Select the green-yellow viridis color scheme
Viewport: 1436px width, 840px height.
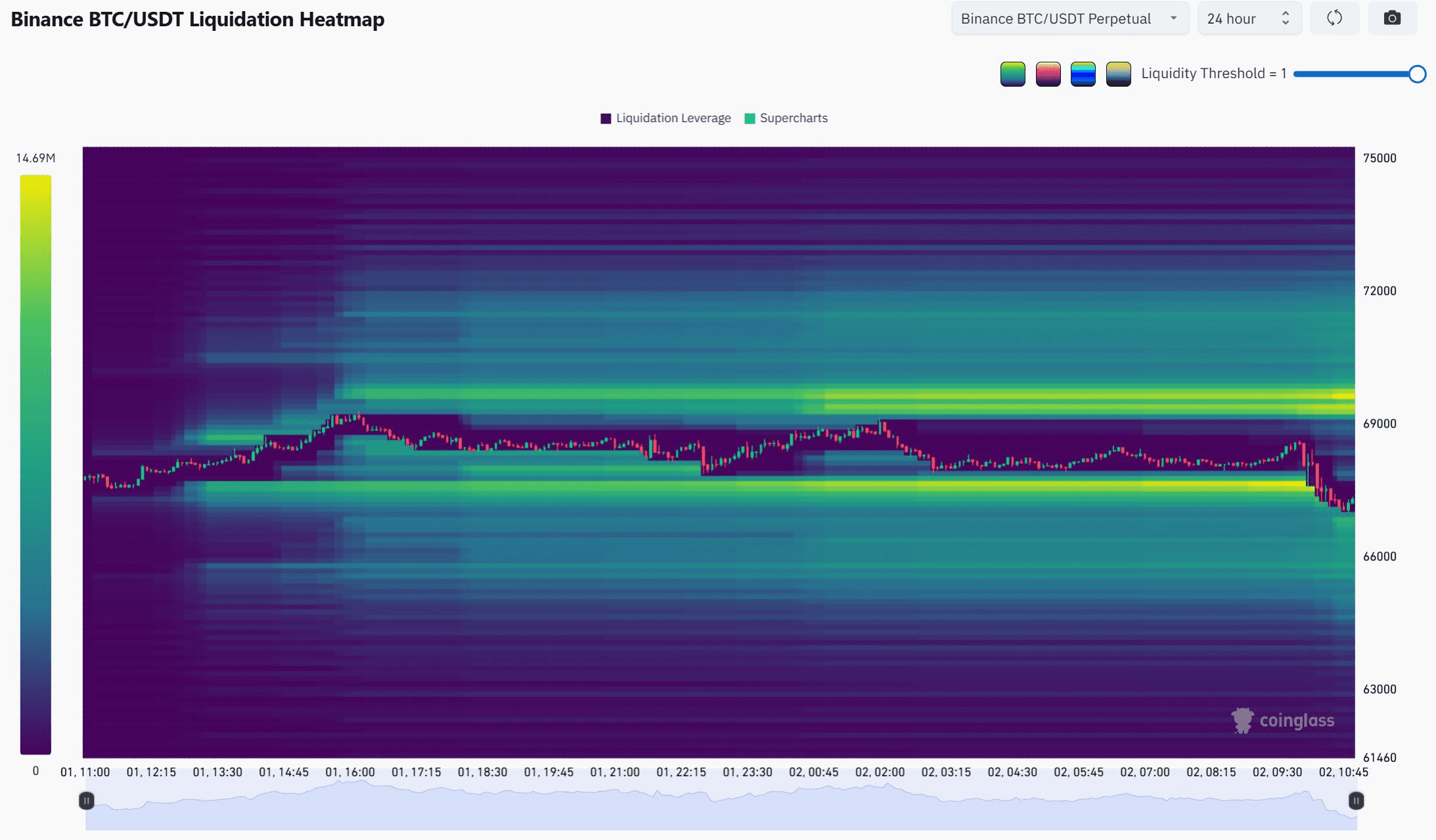pyautogui.click(x=1012, y=74)
